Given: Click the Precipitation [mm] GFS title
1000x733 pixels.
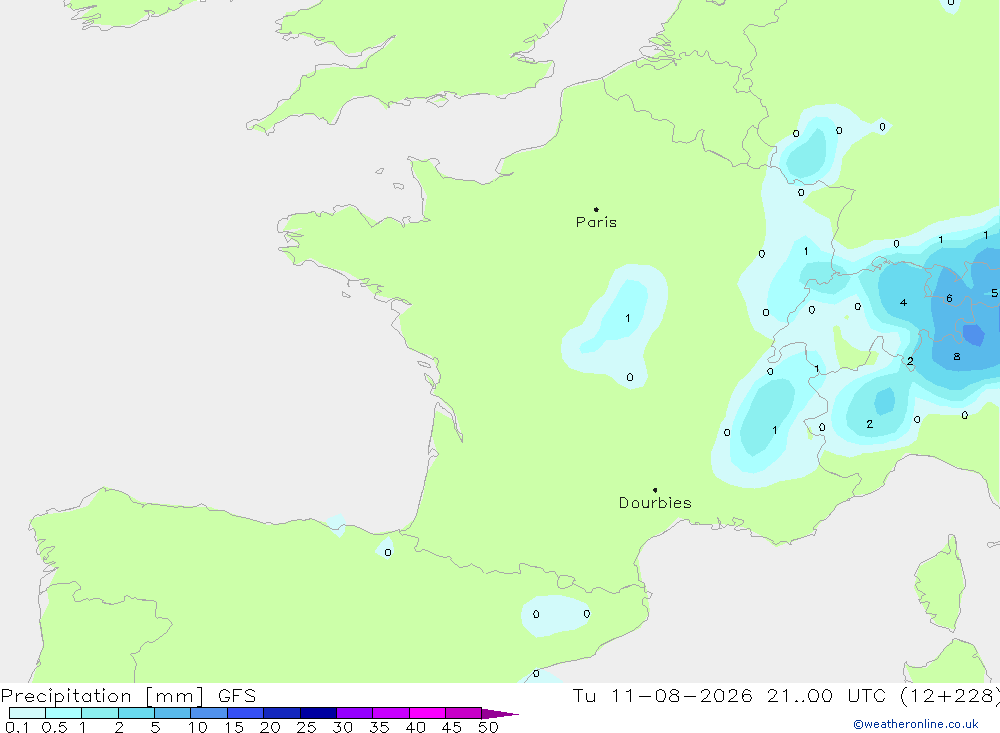Looking at the screenshot, I should 128,696.
